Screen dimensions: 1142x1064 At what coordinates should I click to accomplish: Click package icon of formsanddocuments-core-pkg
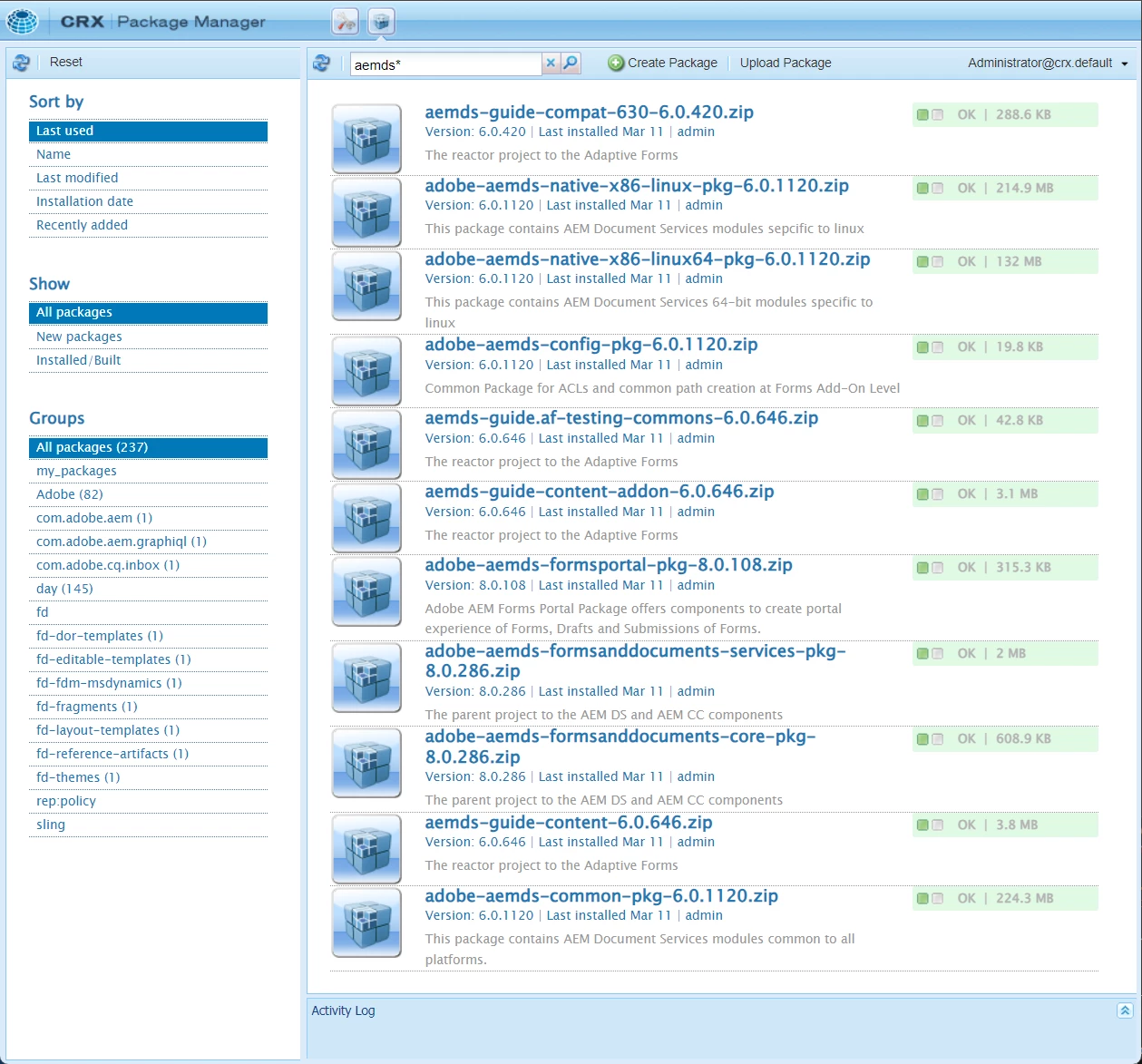coord(366,763)
